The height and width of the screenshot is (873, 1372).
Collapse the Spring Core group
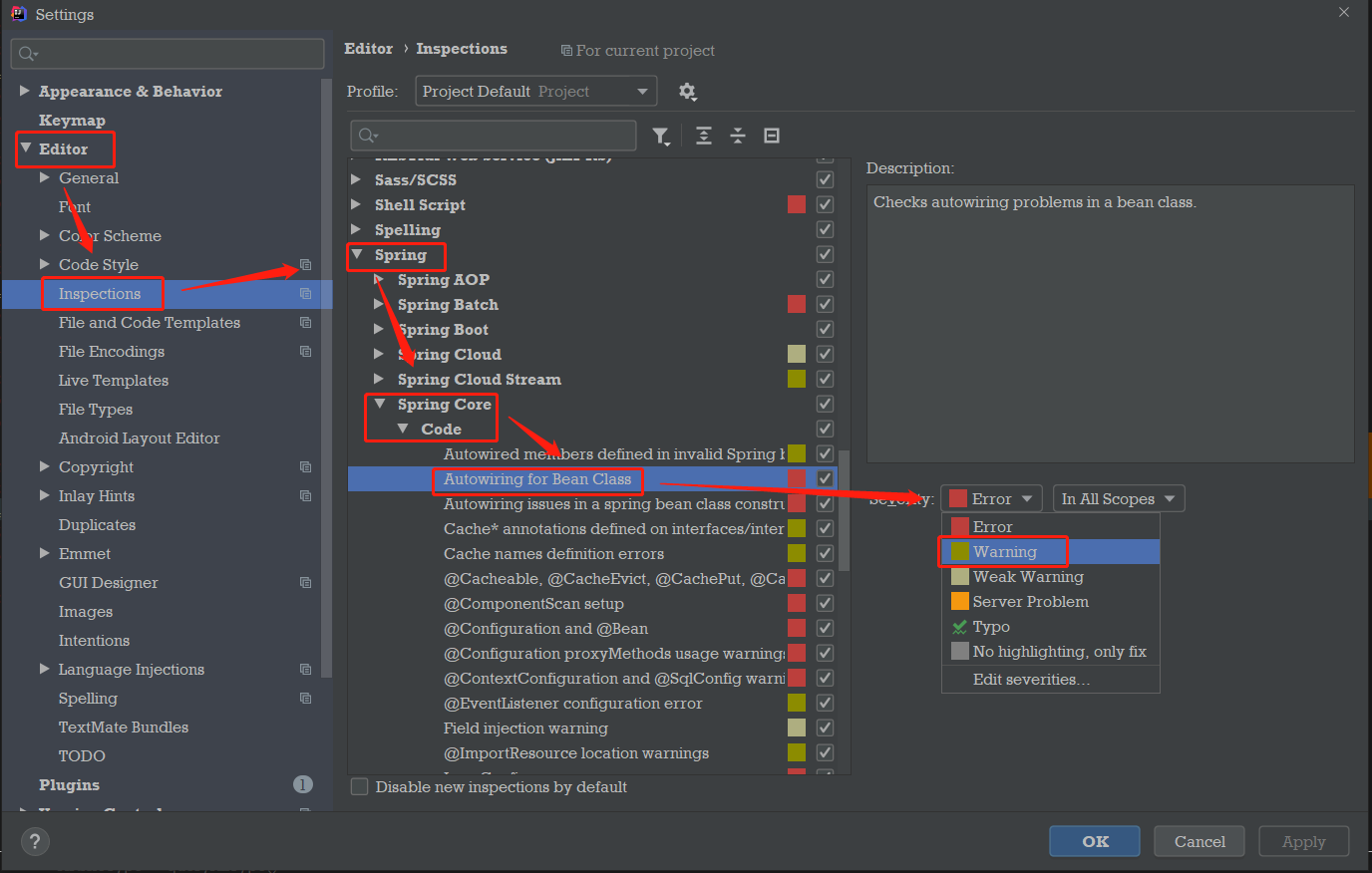coord(380,404)
